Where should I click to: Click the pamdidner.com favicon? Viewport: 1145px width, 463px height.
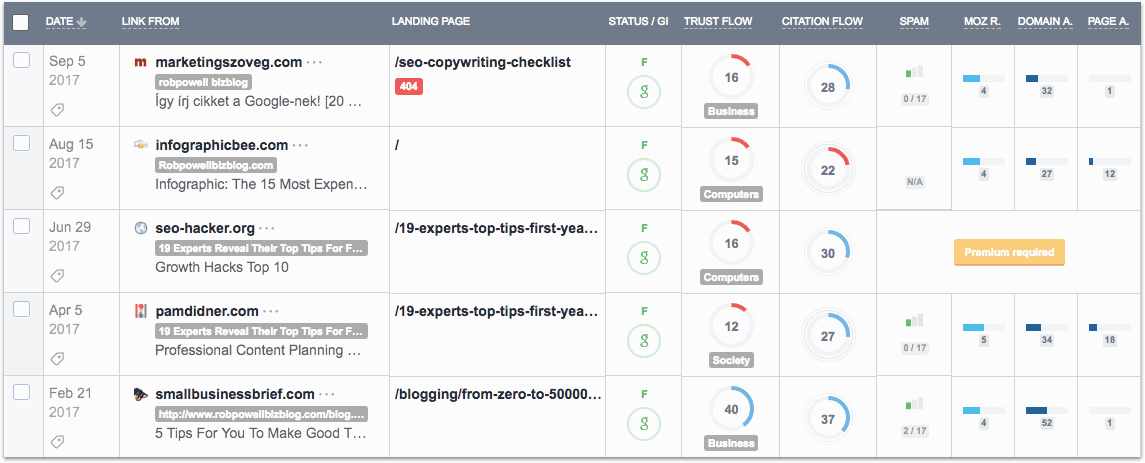click(x=141, y=311)
